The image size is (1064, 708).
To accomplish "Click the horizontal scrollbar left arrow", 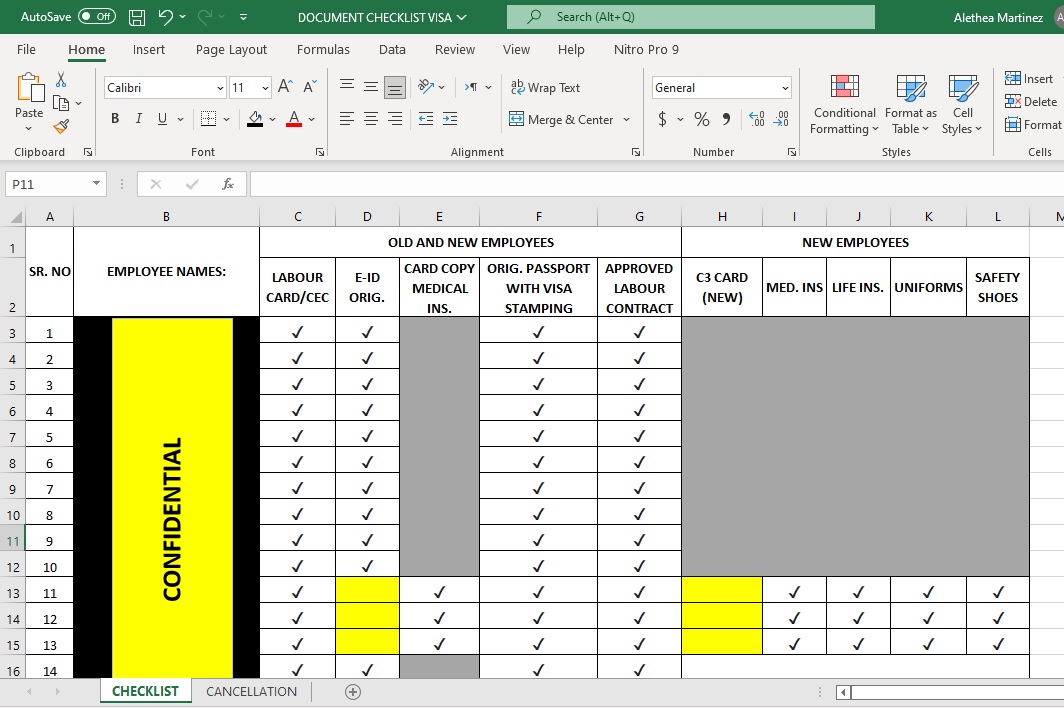I will click(843, 692).
